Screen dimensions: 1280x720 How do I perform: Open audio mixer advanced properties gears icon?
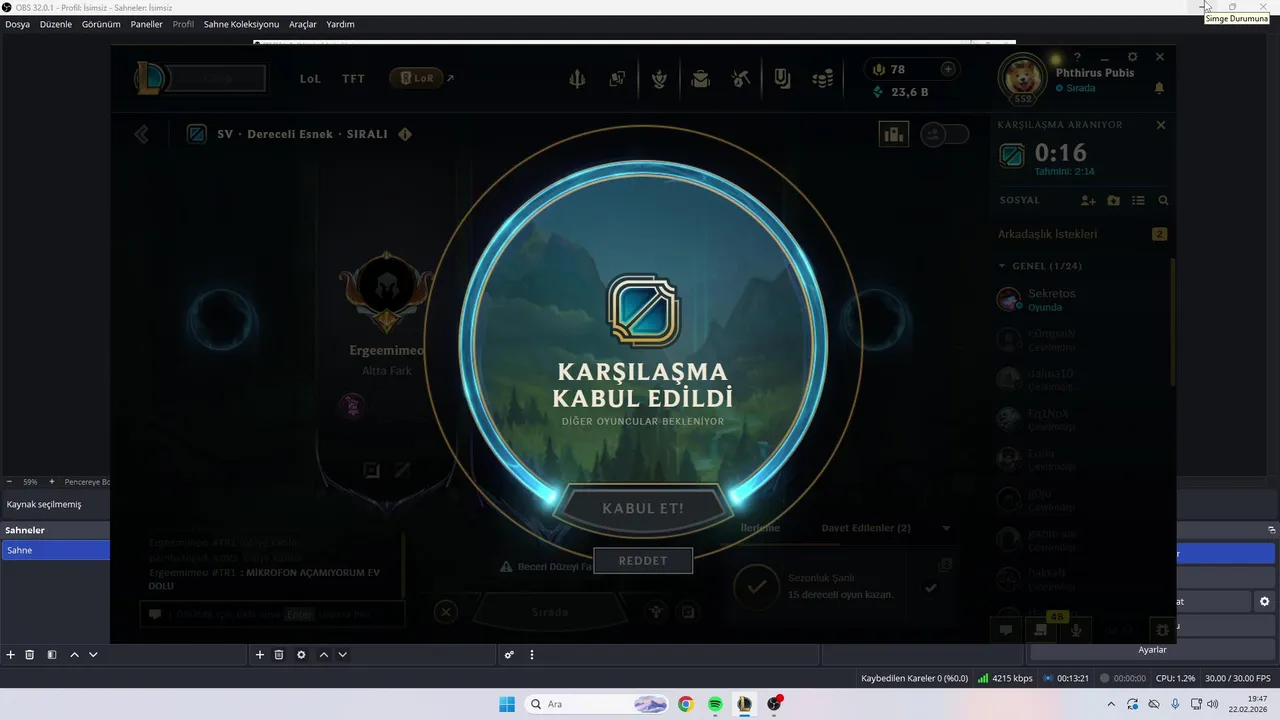509,655
